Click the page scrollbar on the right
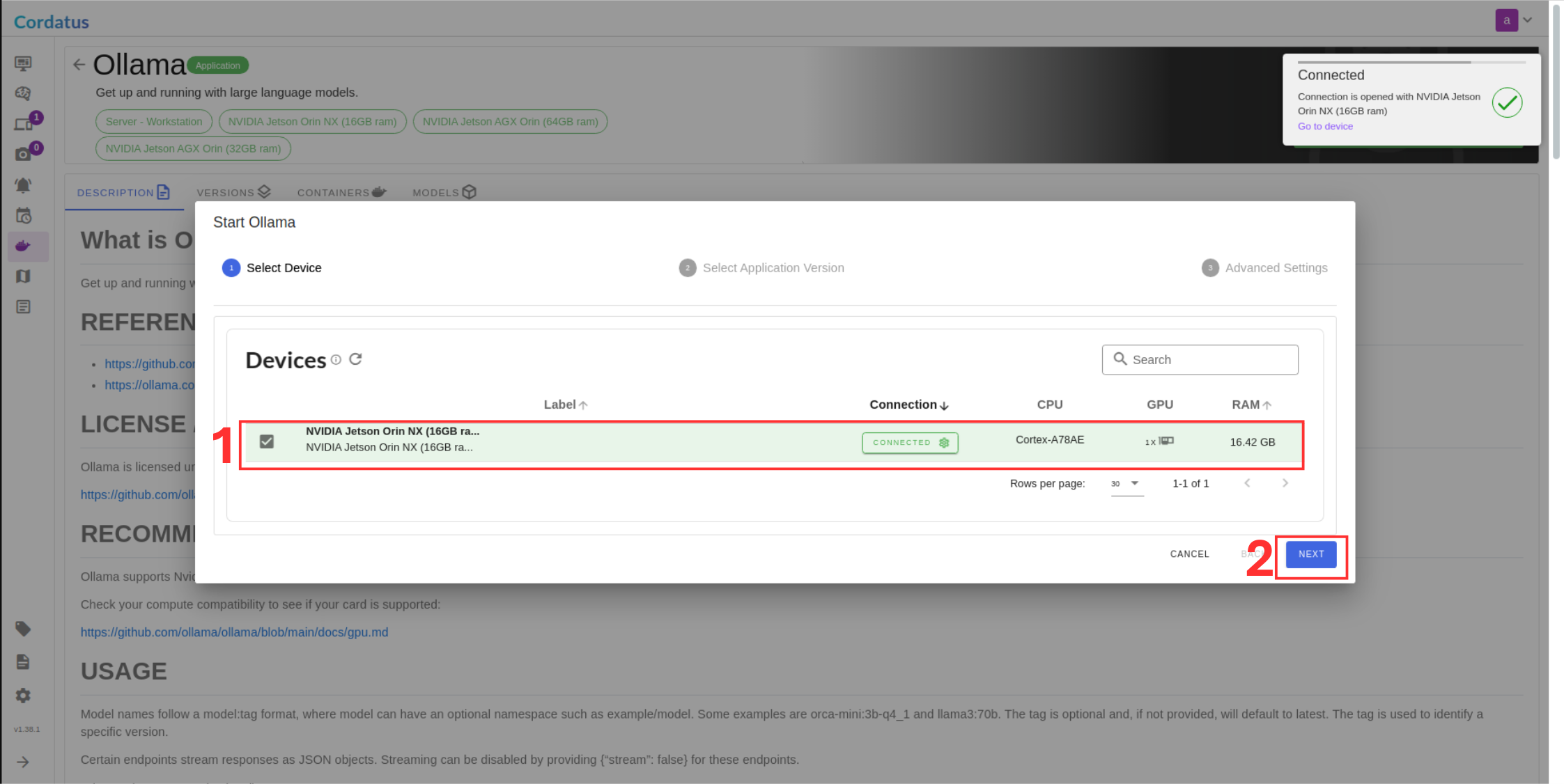This screenshot has height=784, width=1564. [1556, 82]
